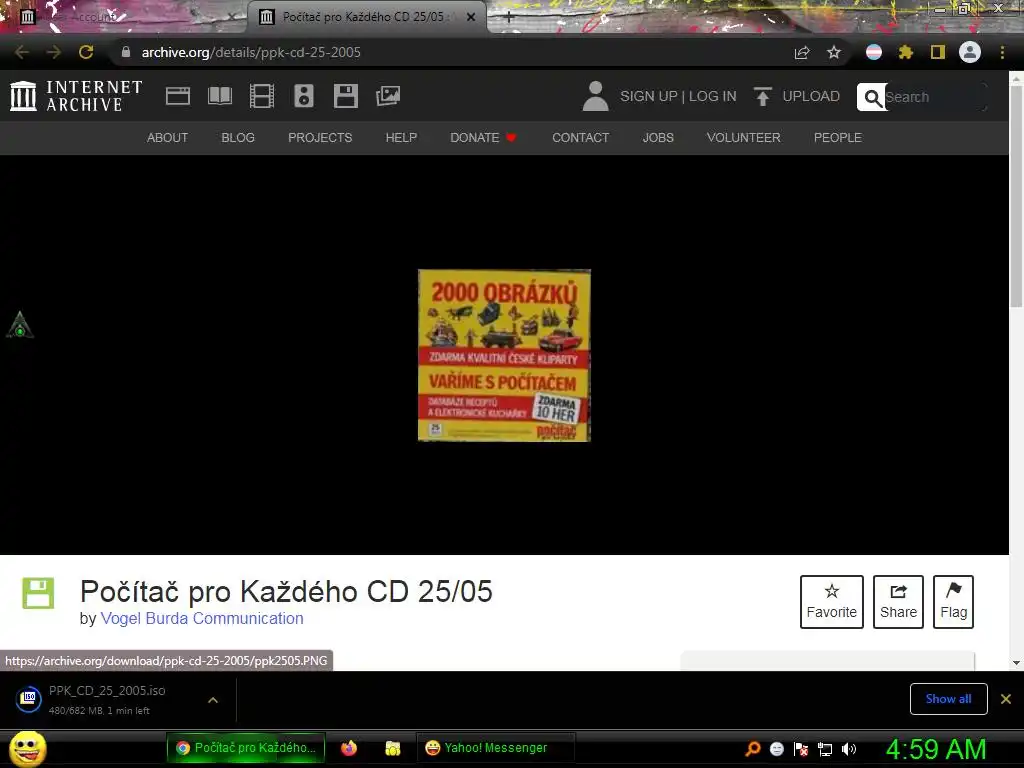Viewport: 1024px width, 768px height.
Task: Open the PEOPLE menu item
Action: pos(837,138)
